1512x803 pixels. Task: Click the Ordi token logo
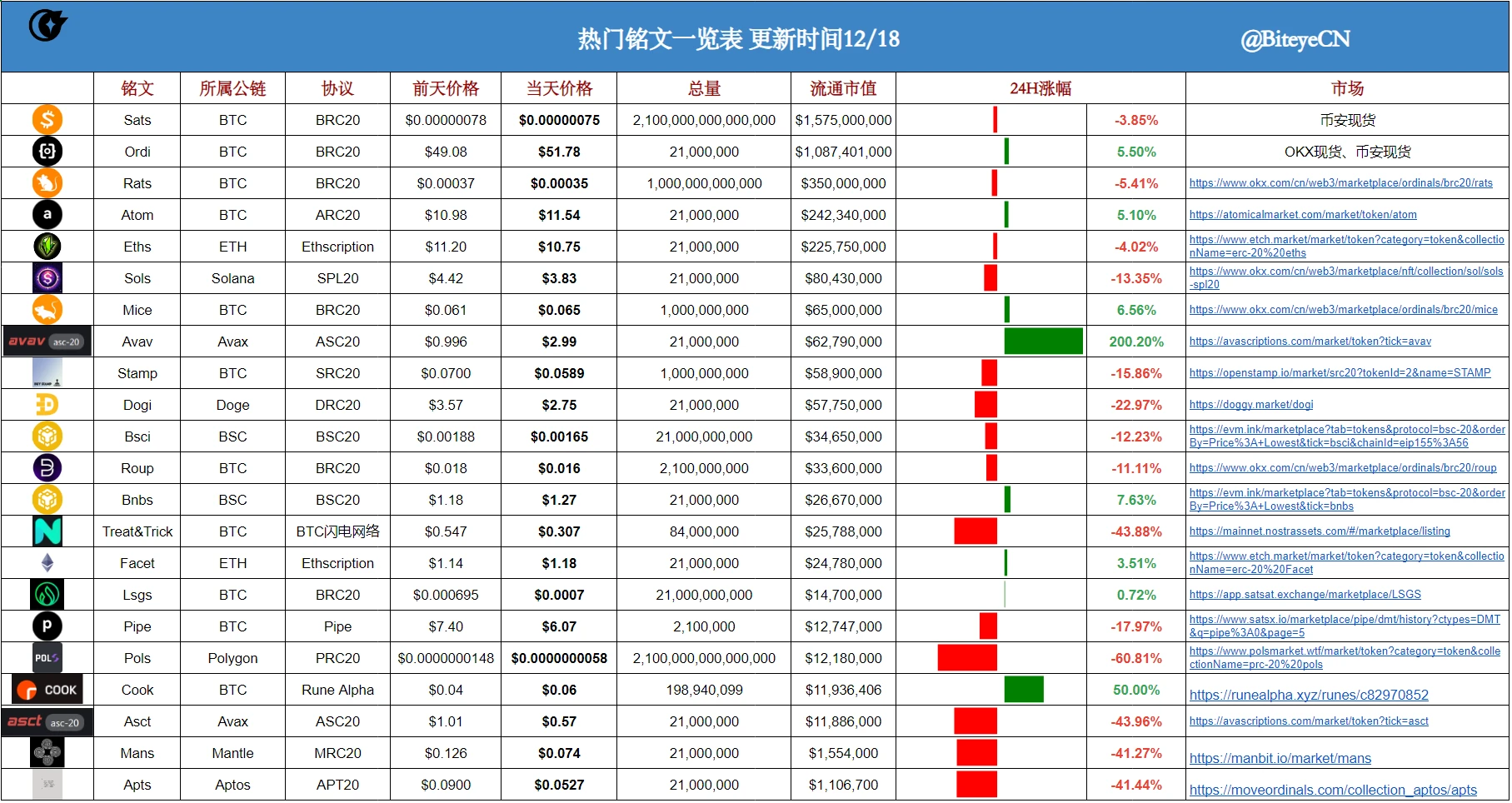click(x=47, y=151)
